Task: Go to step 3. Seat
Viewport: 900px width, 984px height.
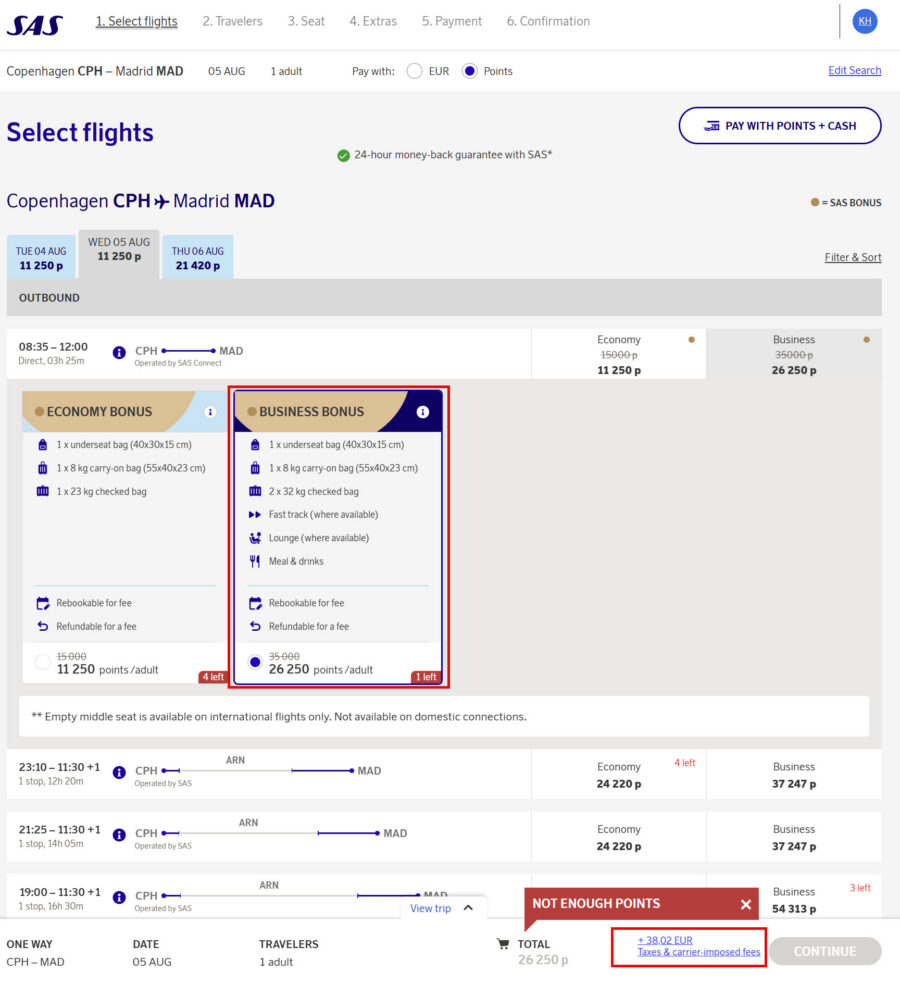Action: point(306,21)
